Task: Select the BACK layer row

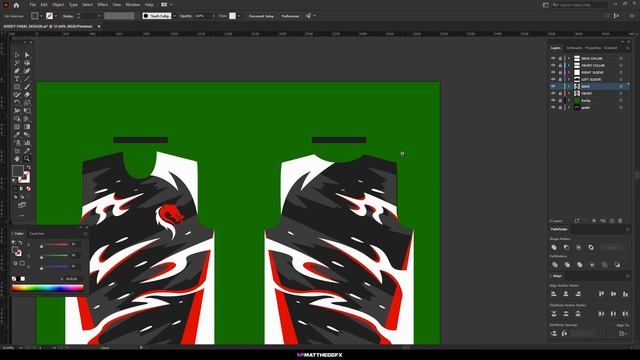Action: click(x=589, y=87)
